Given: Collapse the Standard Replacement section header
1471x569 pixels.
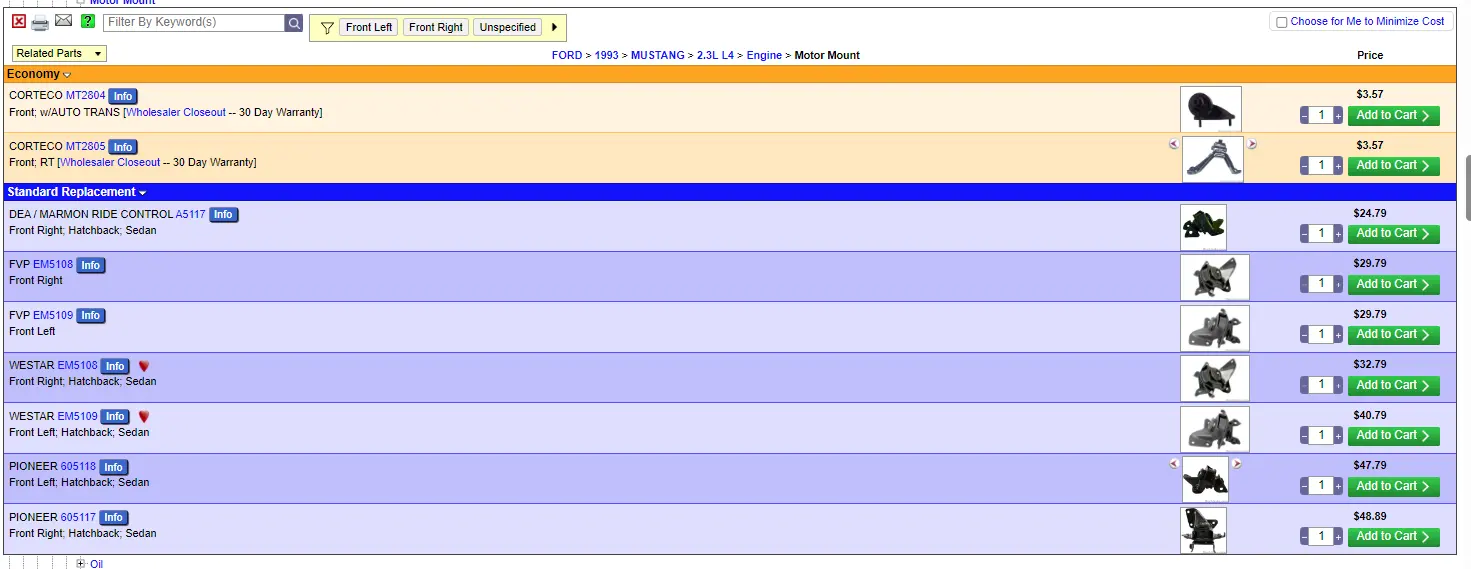Looking at the screenshot, I should [x=76, y=192].
